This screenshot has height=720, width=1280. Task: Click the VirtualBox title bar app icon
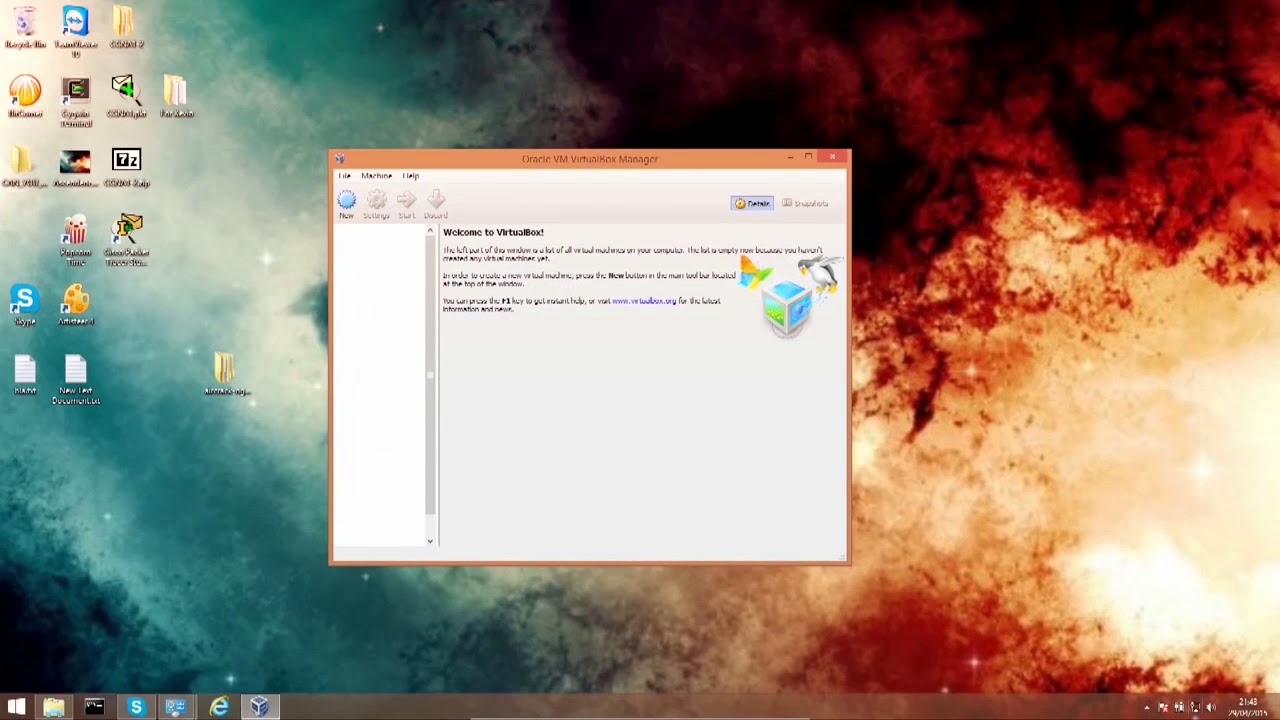coord(340,159)
